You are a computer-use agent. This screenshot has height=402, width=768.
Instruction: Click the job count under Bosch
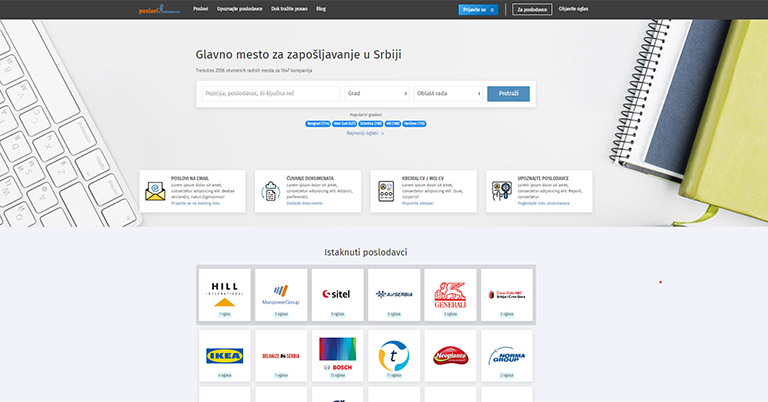coord(337,376)
